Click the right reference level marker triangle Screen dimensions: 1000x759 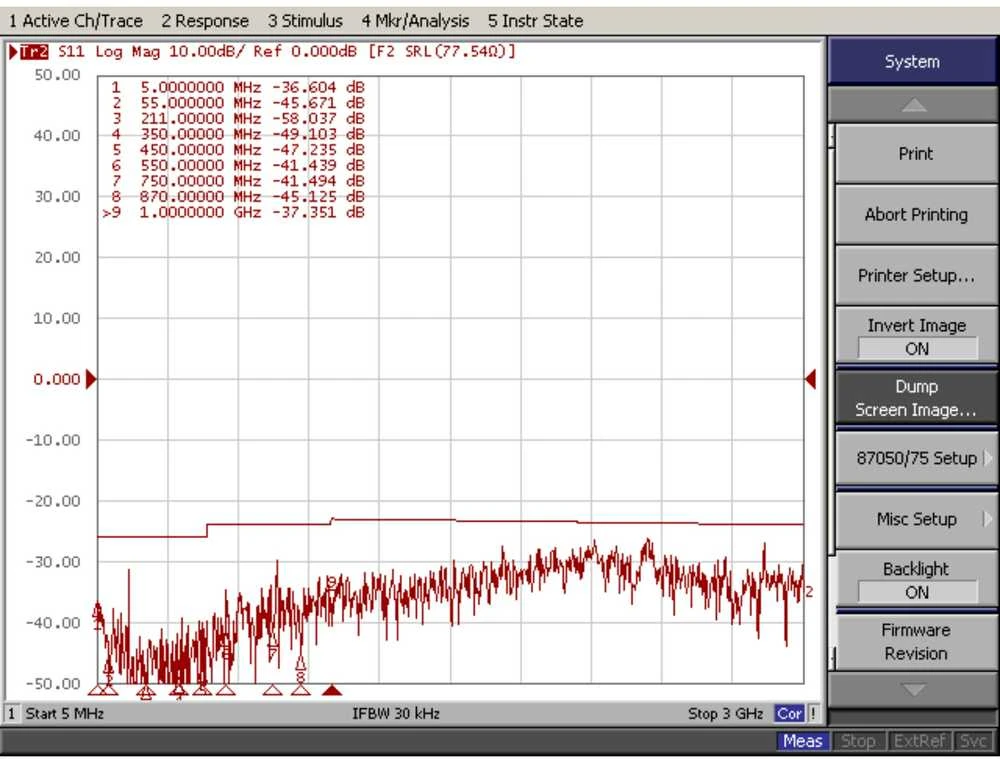pos(811,379)
